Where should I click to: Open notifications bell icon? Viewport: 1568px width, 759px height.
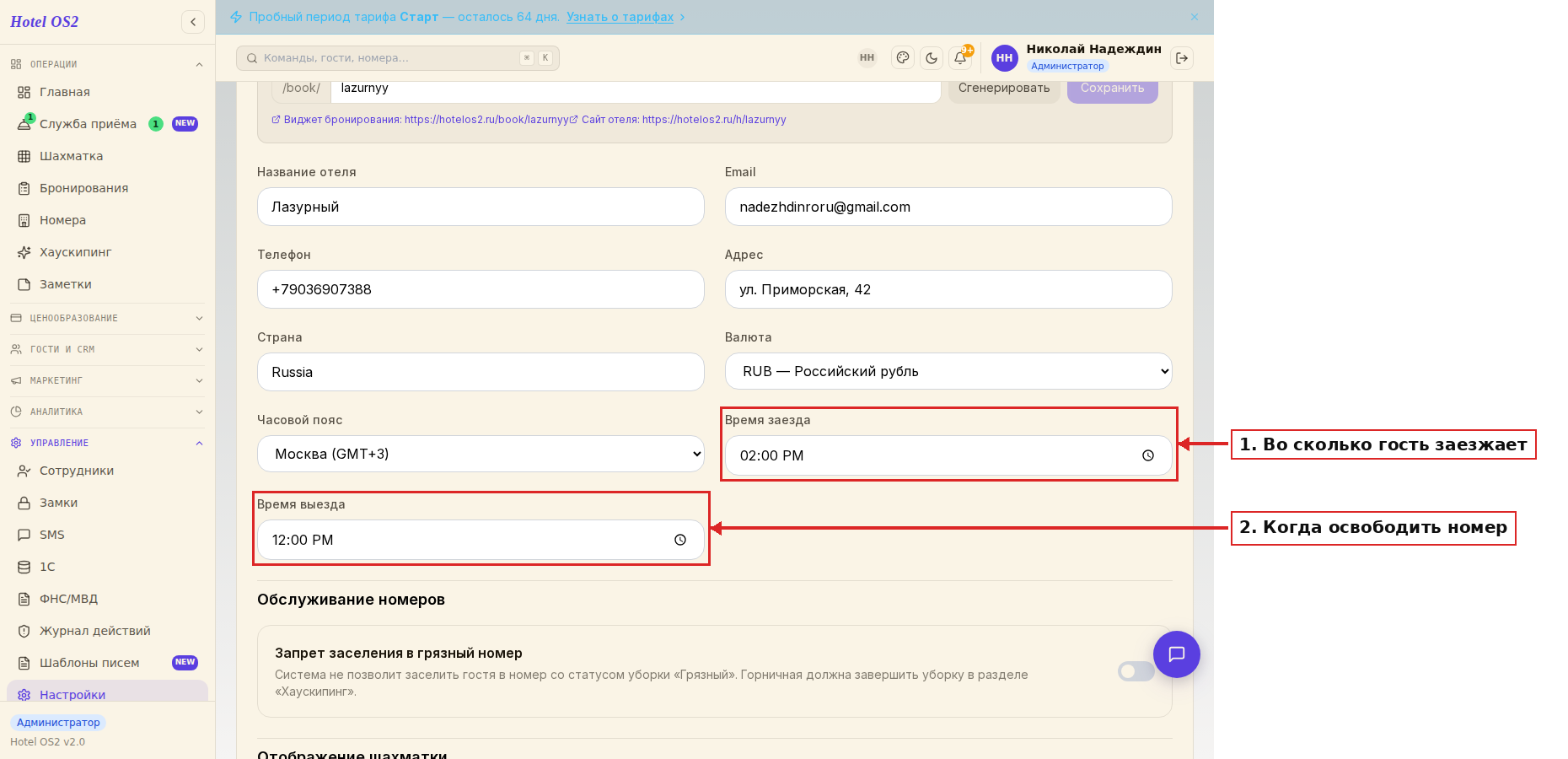(960, 58)
